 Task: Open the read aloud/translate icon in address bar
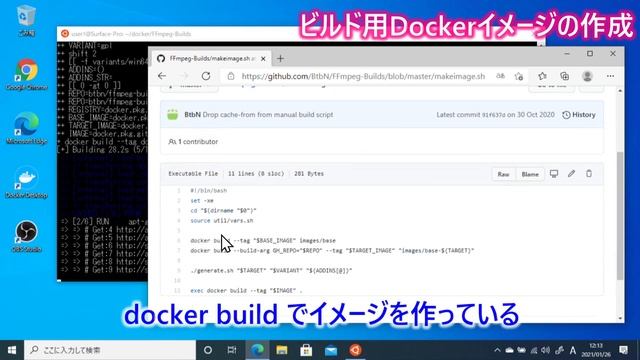pyautogui.click(x=500, y=76)
